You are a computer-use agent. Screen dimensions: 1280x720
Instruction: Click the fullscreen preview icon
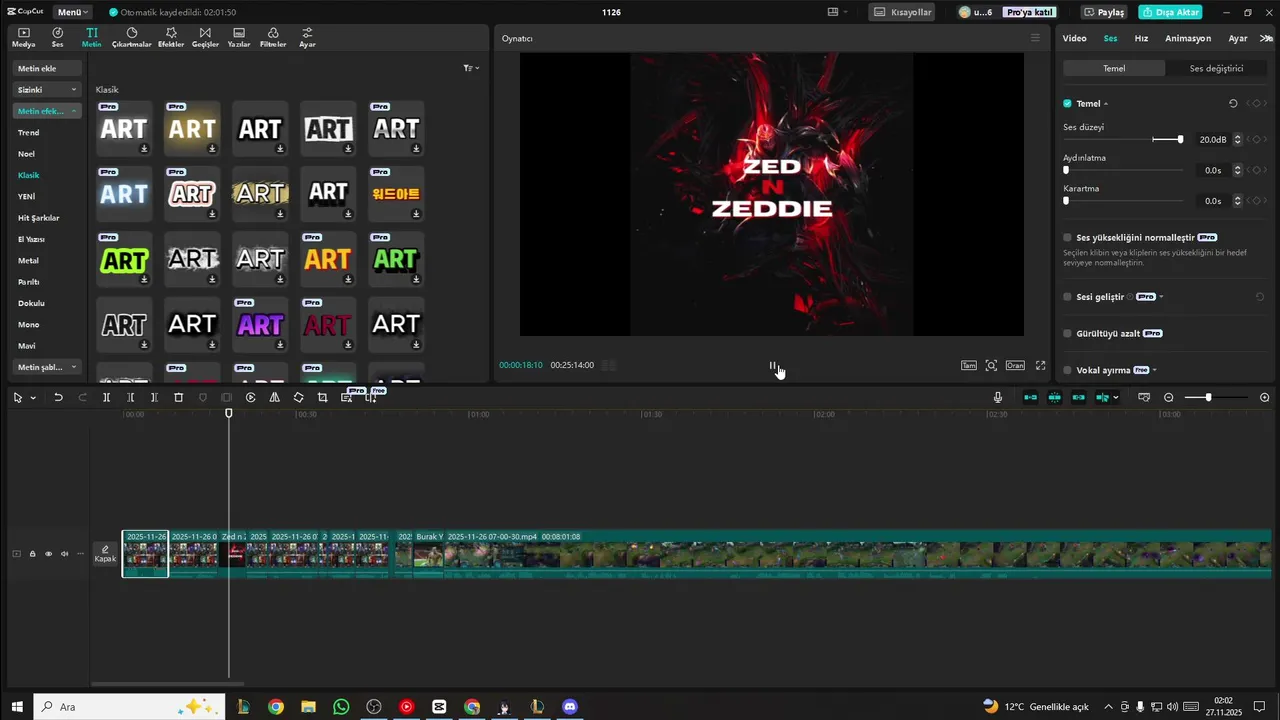pyautogui.click(x=1040, y=365)
